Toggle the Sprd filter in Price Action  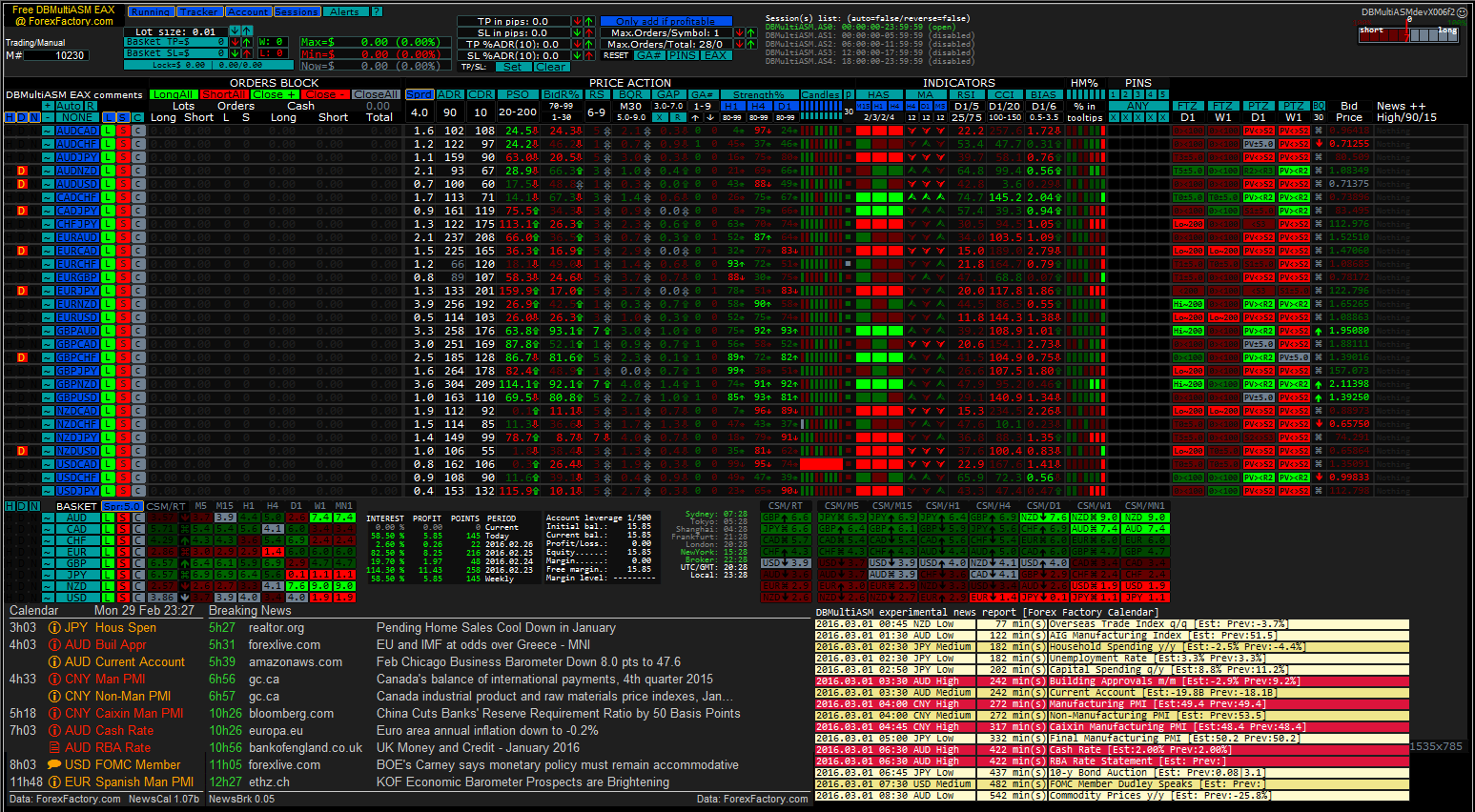(420, 94)
